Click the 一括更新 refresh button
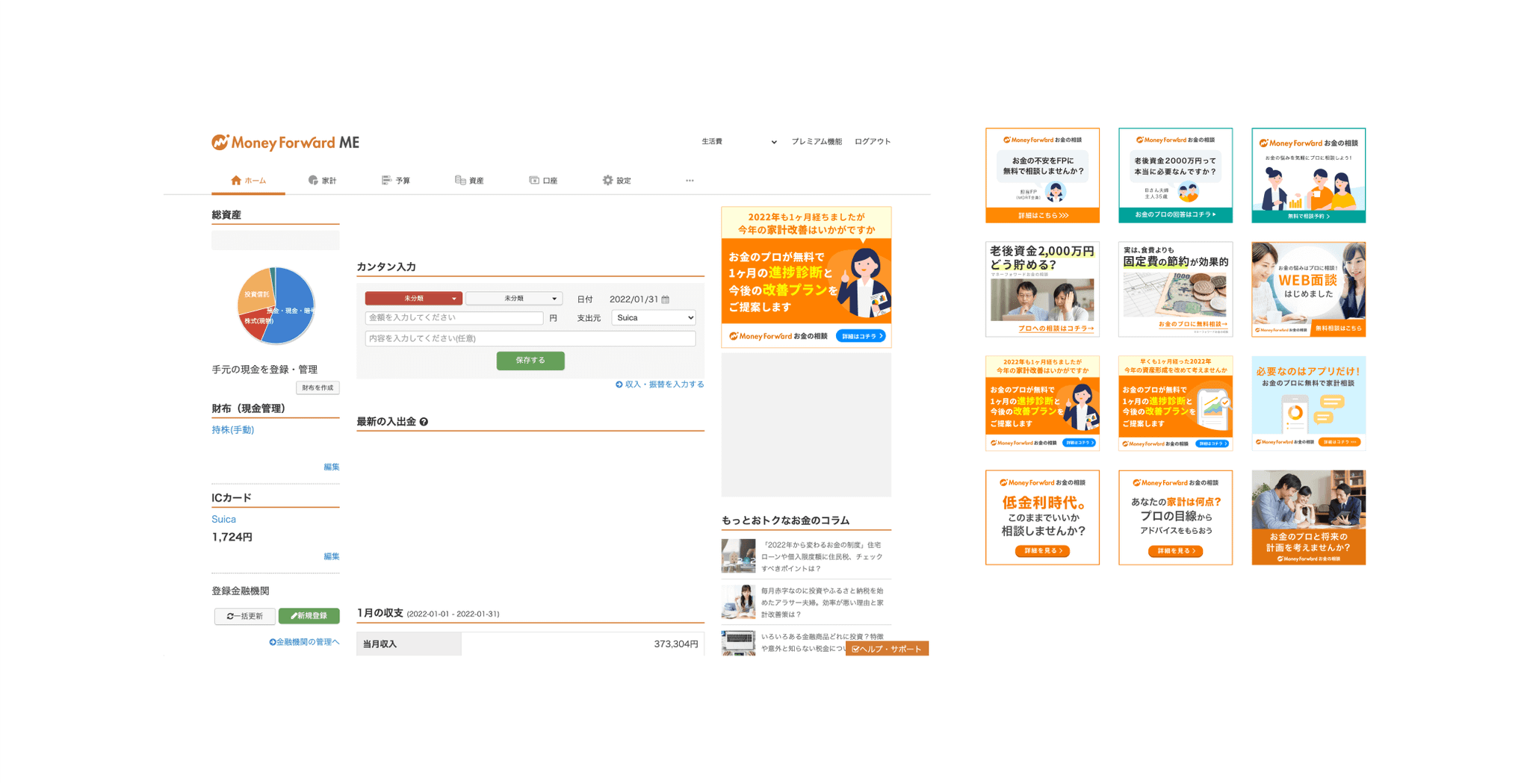This screenshot has height=784, width=1530. 245,616
